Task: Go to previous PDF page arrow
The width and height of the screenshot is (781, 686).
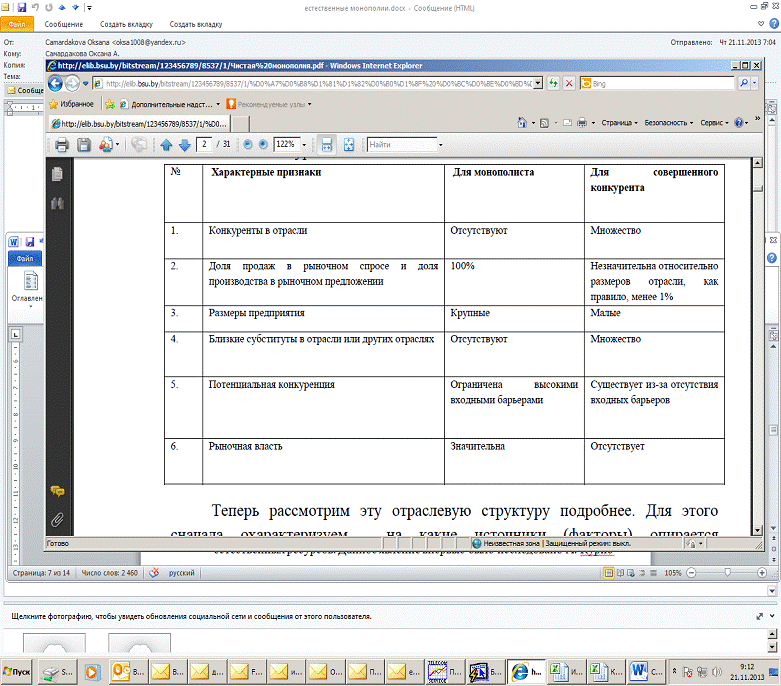Action: click(167, 144)
